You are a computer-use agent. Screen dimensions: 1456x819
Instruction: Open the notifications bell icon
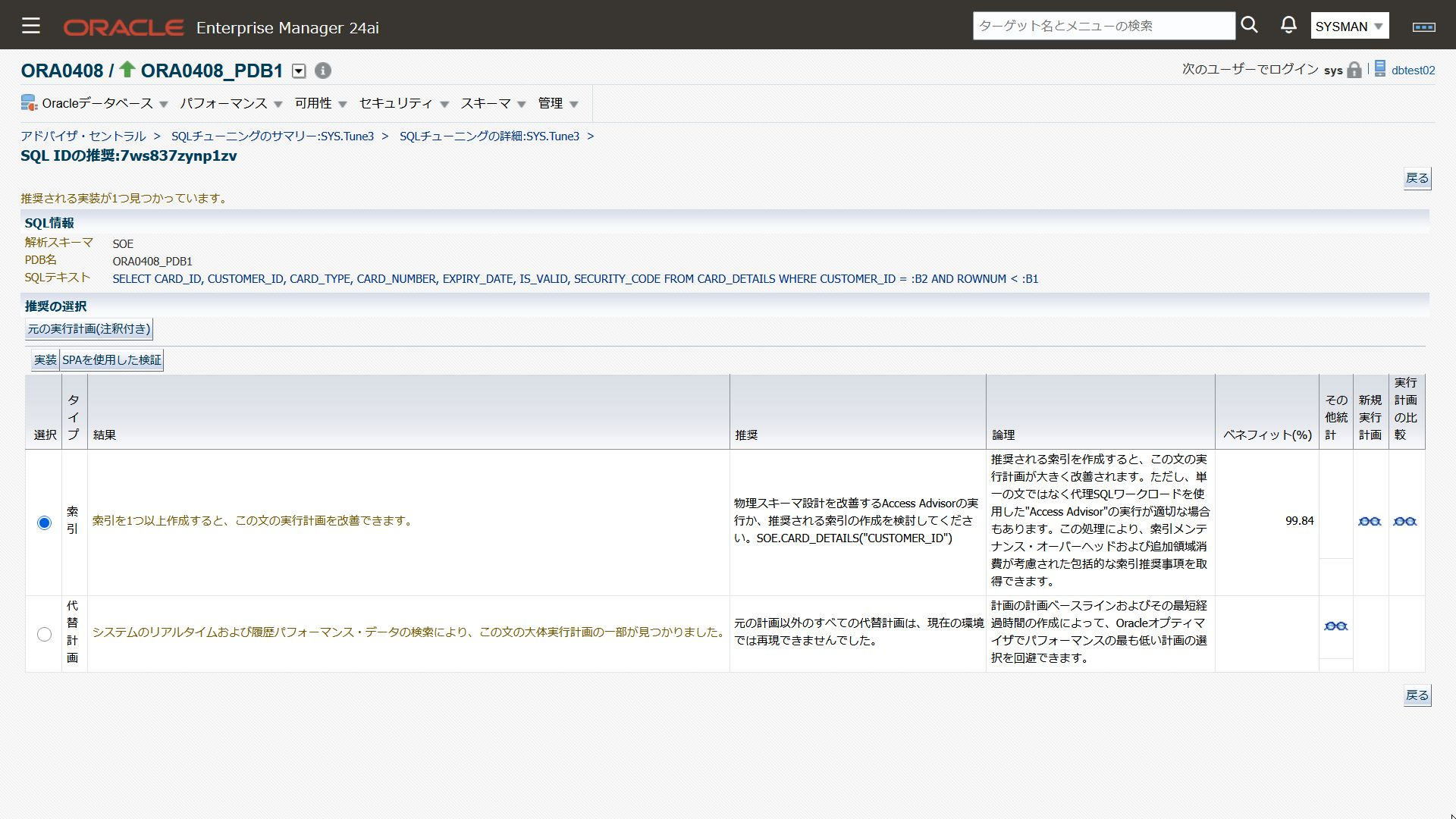[1288, 24]
